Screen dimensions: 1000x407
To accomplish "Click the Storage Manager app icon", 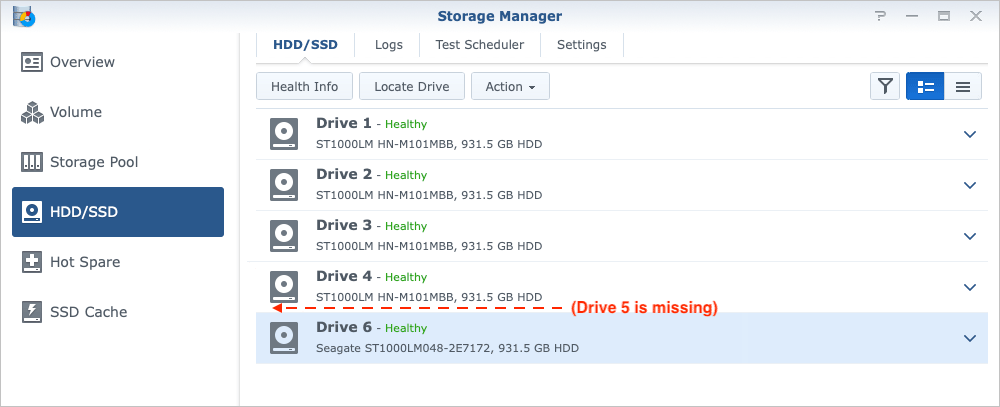I will [21, 16].
